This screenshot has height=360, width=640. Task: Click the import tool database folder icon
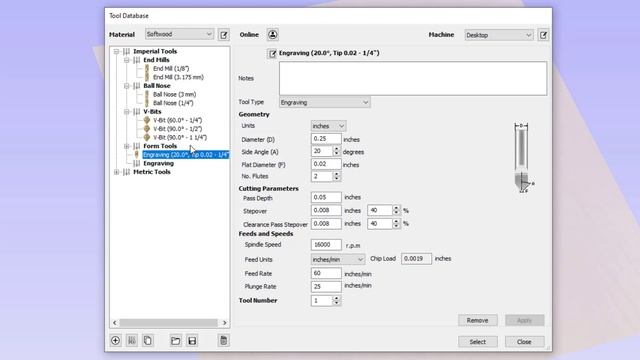(176, 340)
